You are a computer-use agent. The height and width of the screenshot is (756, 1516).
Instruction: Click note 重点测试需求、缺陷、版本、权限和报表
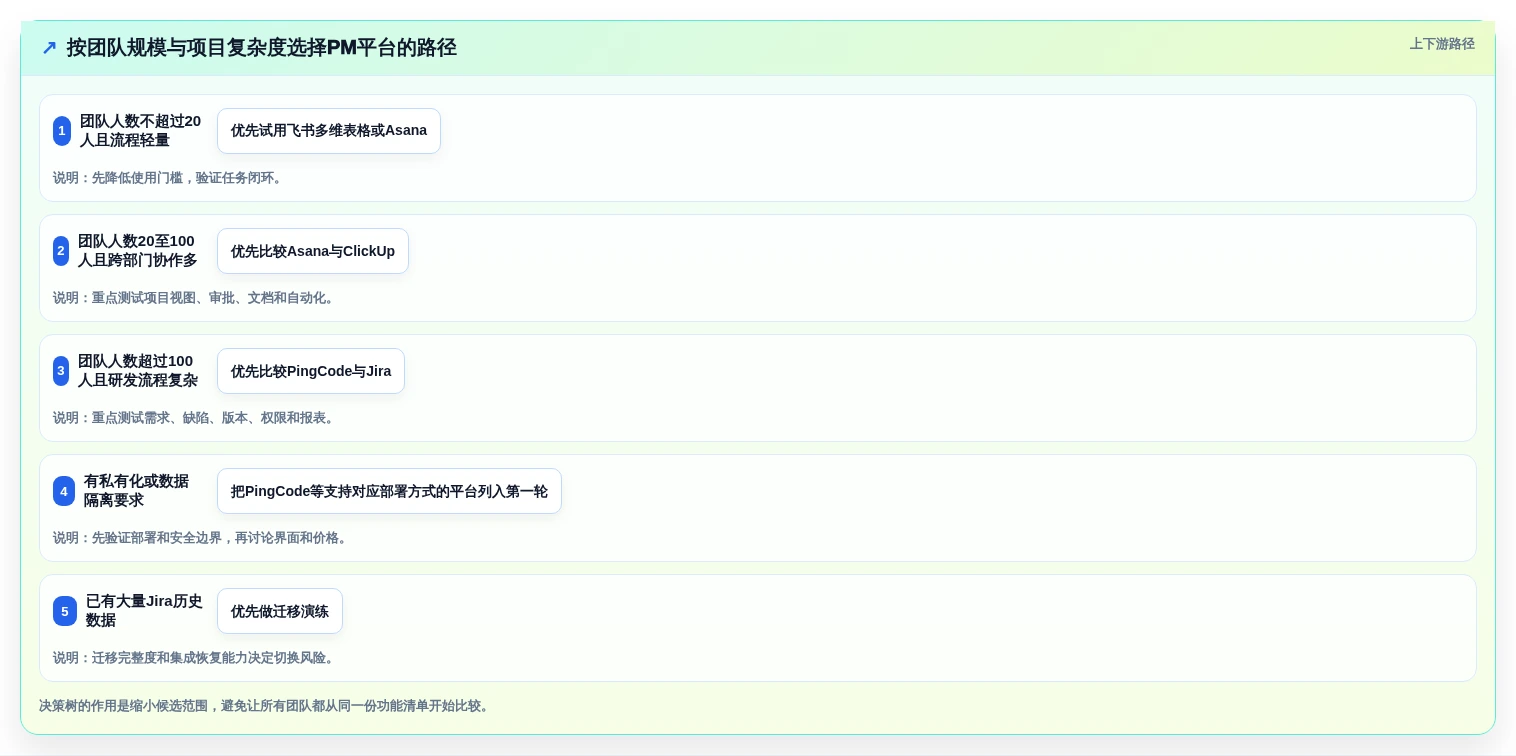(x=196, y=418)
